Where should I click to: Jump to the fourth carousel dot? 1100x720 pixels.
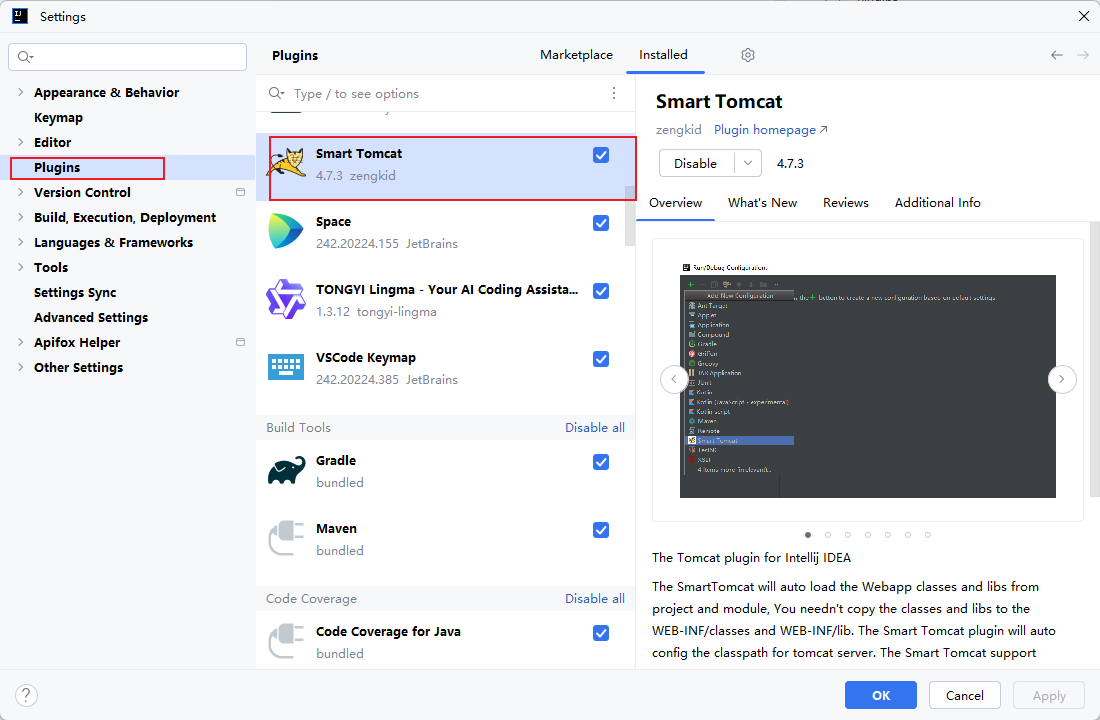pos(868,535)
